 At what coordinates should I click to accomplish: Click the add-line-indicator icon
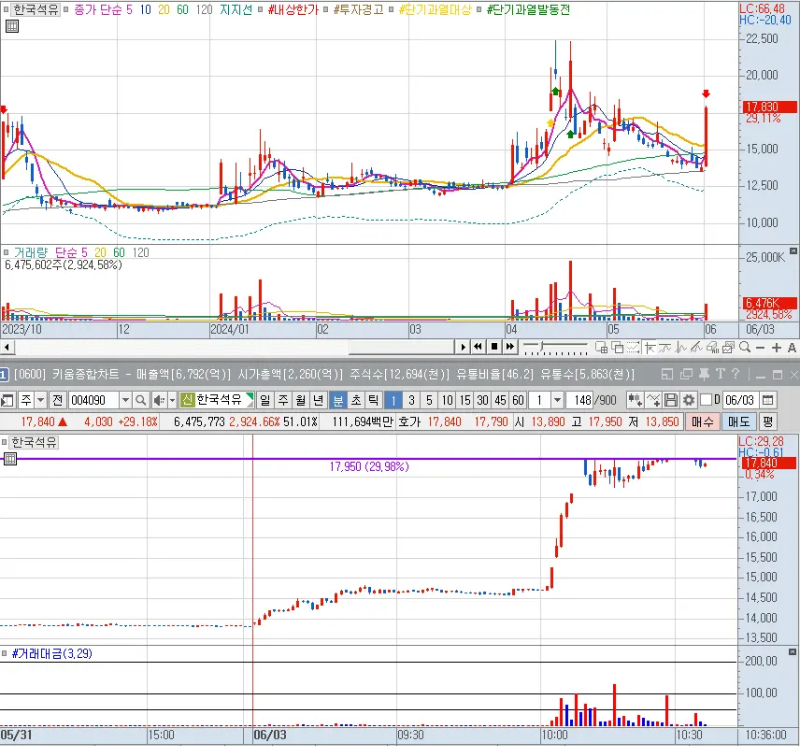(653, 400)
